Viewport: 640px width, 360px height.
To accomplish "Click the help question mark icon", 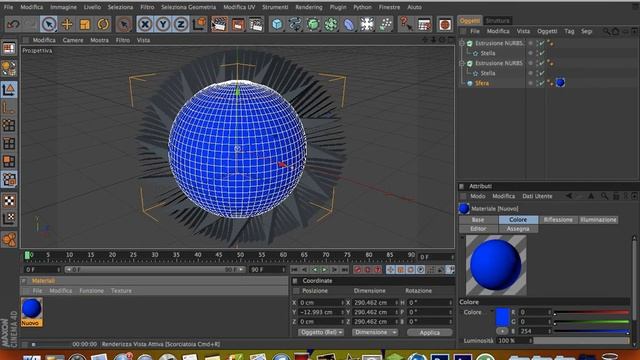I will click(405, 24).
